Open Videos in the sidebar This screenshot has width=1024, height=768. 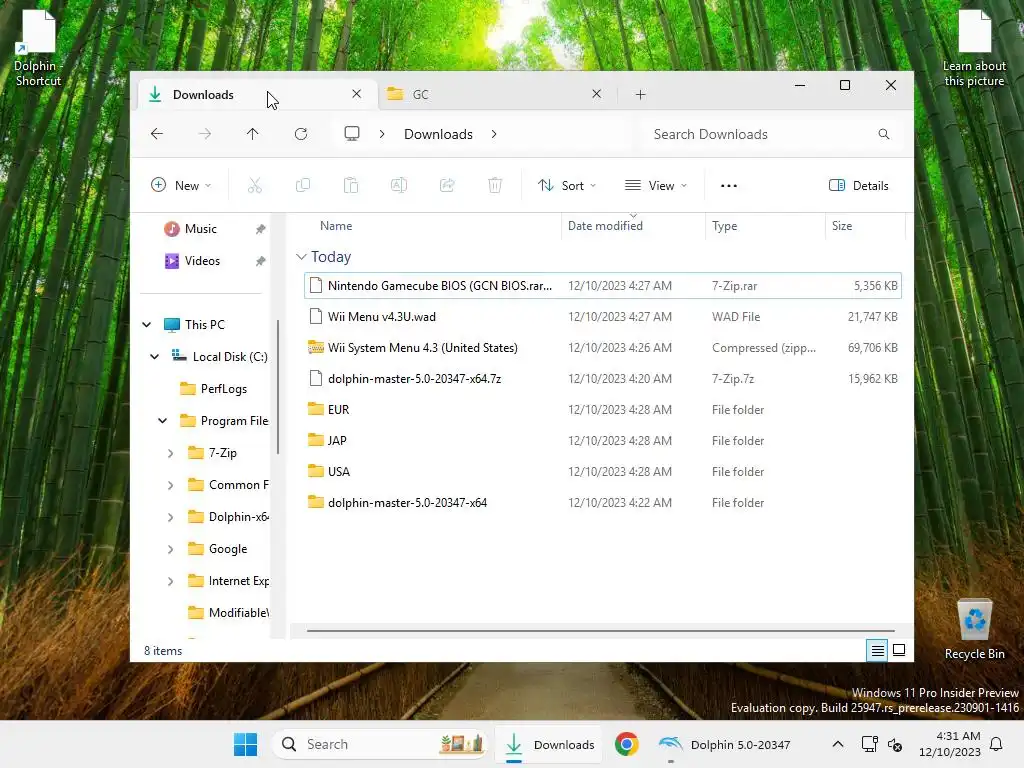pyautogui.click(x=202, y=261)
